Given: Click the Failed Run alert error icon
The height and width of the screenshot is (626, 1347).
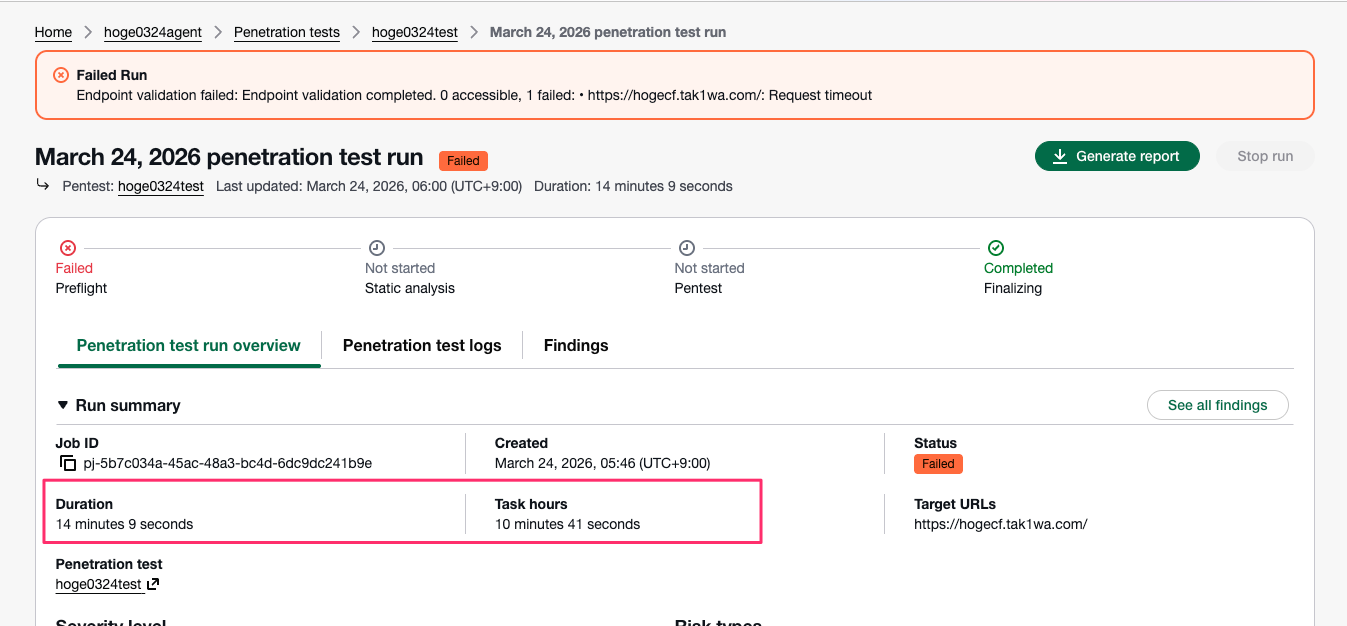Looking at the screenshot, I should [x=61, y=75].
